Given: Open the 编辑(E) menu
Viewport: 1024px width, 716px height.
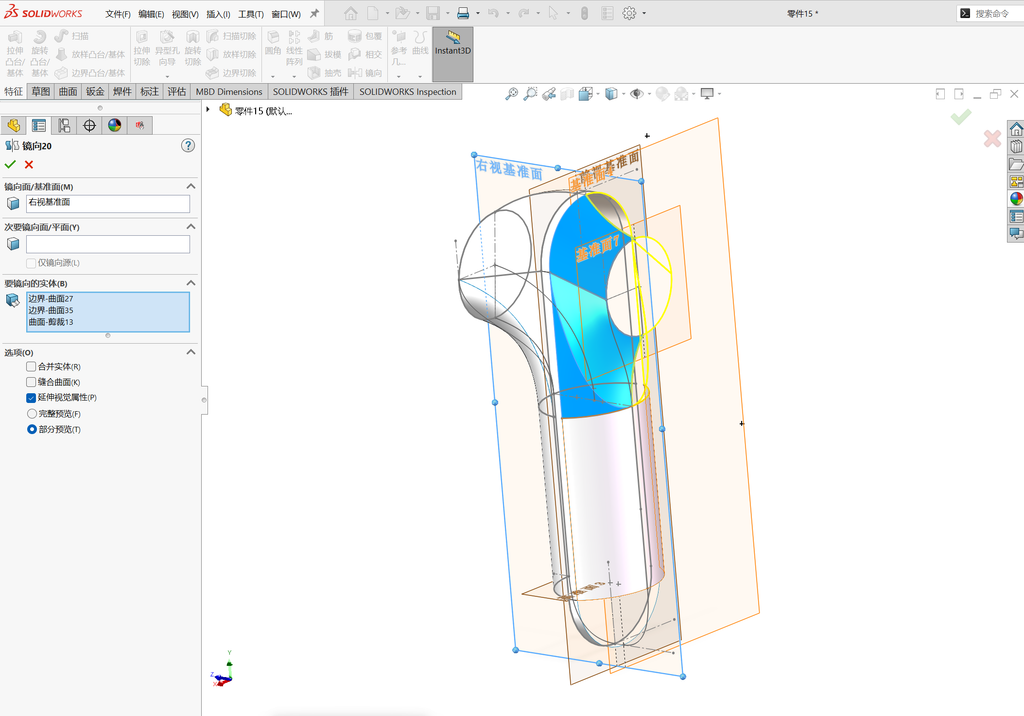Looking at the screenshot, I should pyautogui.click(x=151, y=14).
